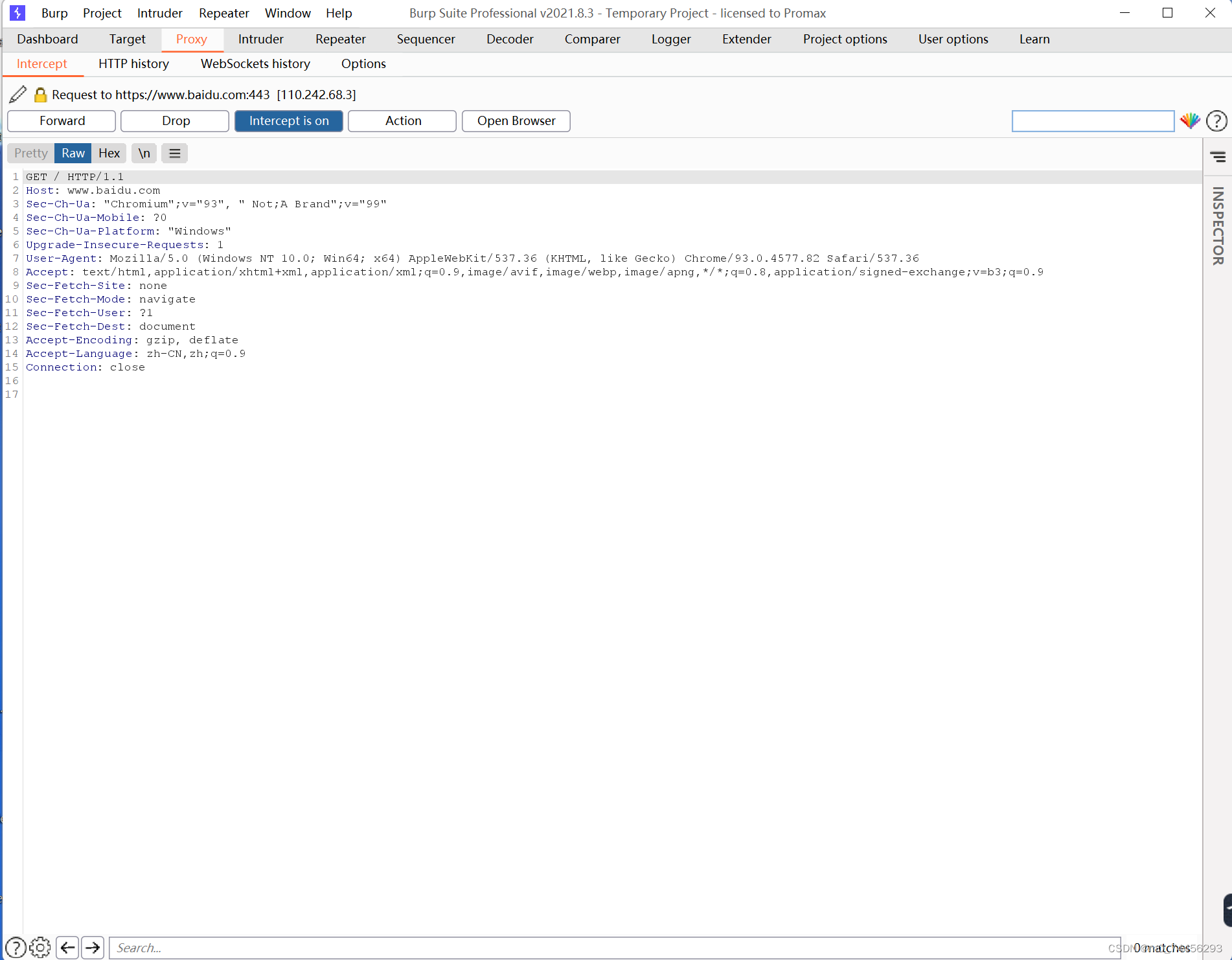Open the Repeater menu in menu bar
The image size is (1232, 960).
(x=224, y=13)
